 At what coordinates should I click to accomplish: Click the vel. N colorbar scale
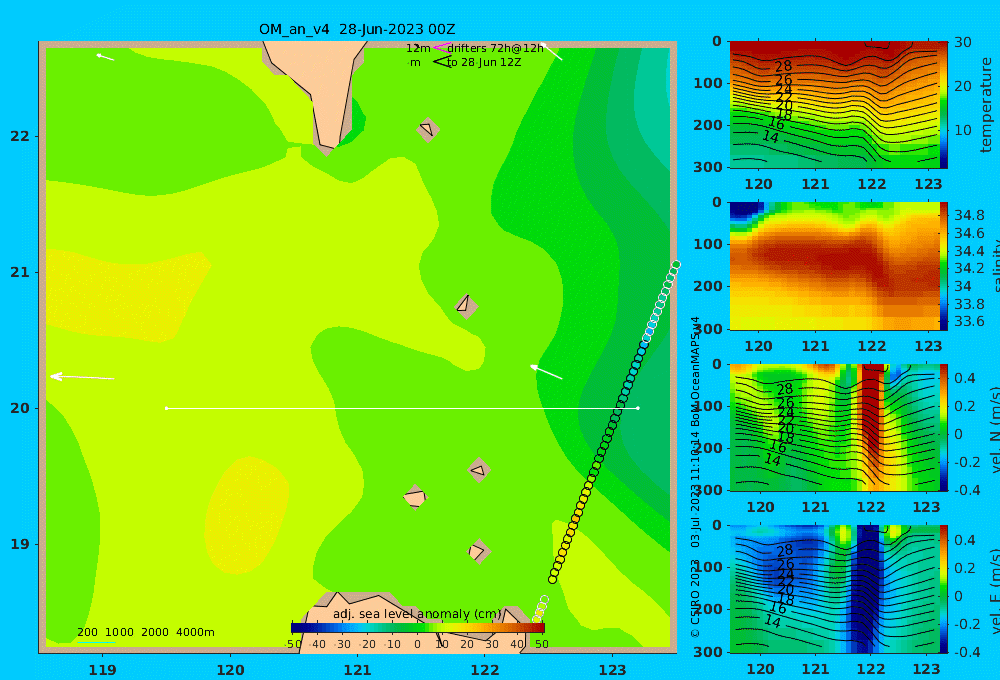[944, 427]
